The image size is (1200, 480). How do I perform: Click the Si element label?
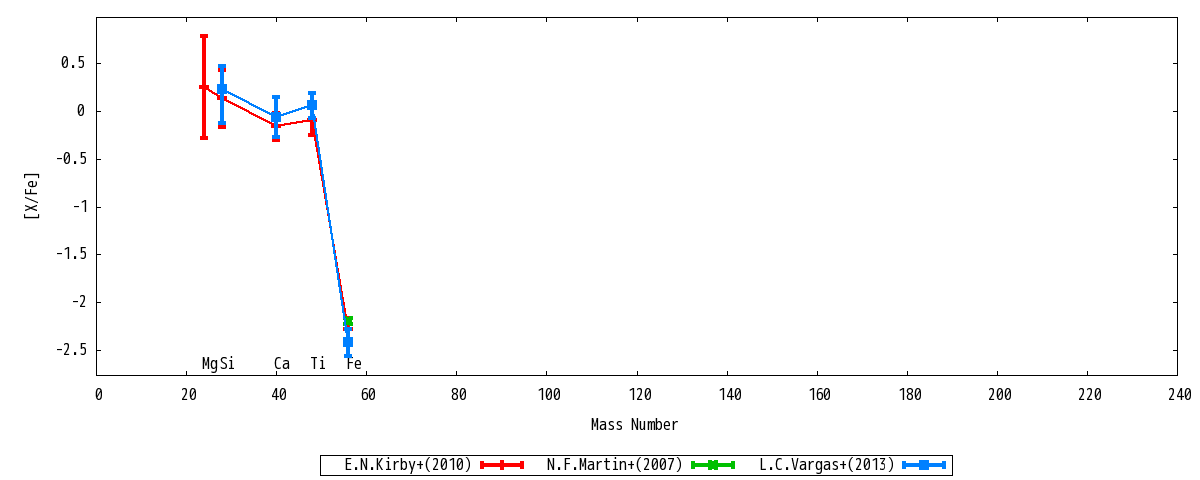[x=227, y=364]
